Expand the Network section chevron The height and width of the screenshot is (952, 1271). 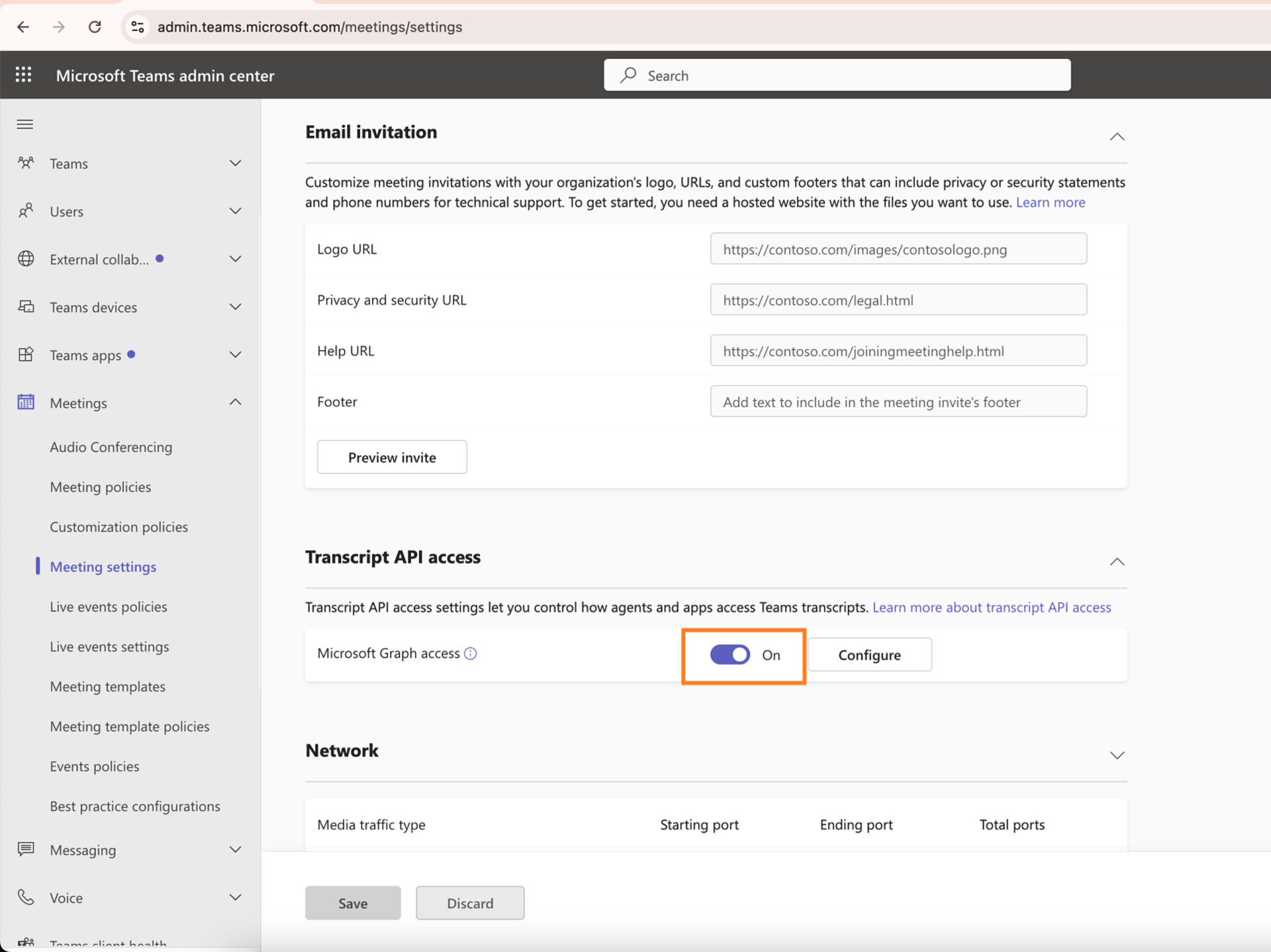point(1117,755)
